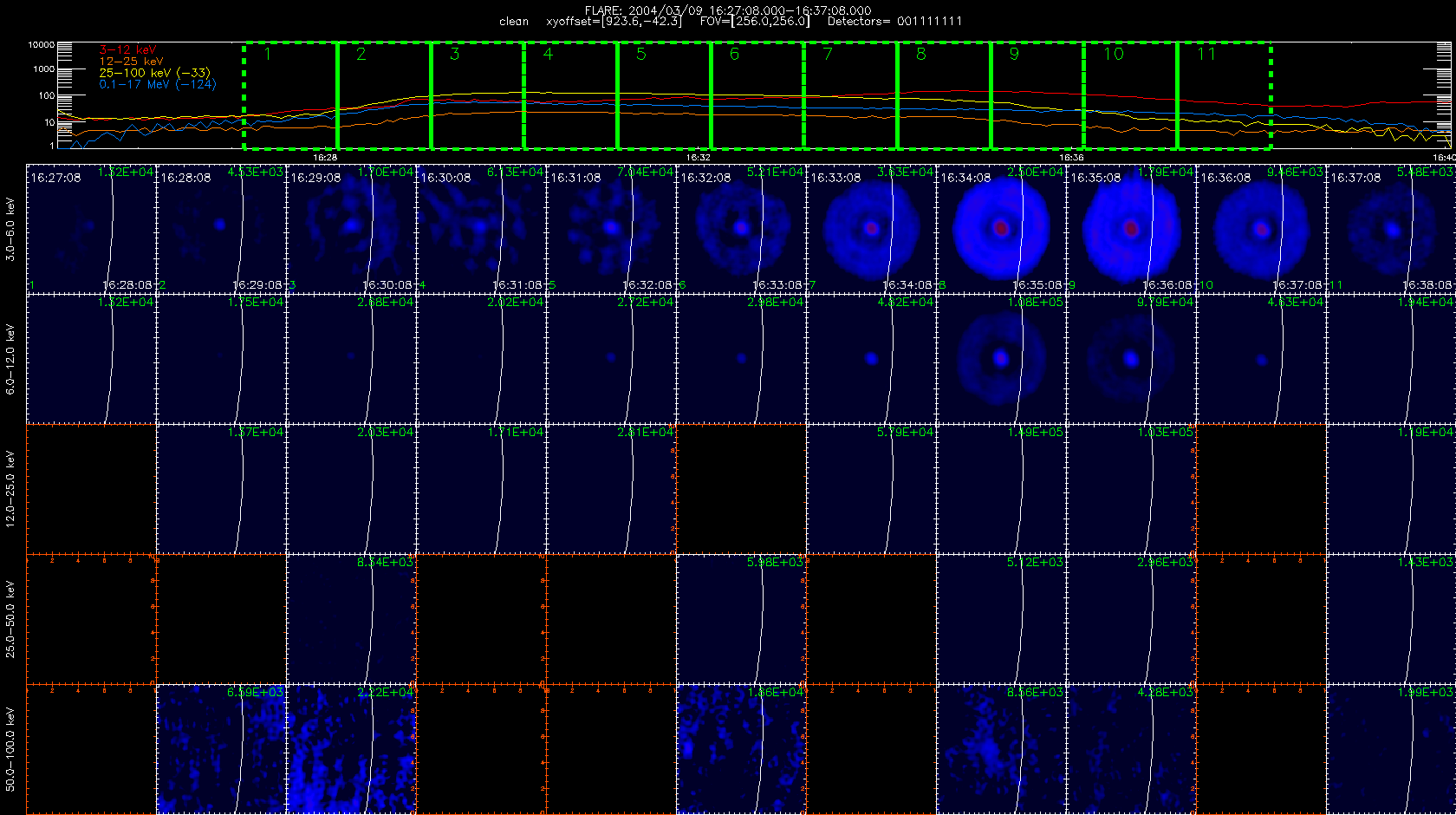Click the 6.13E+04 peak value label
Screen dimensions: 1456x815
click(x=516, y=173)
